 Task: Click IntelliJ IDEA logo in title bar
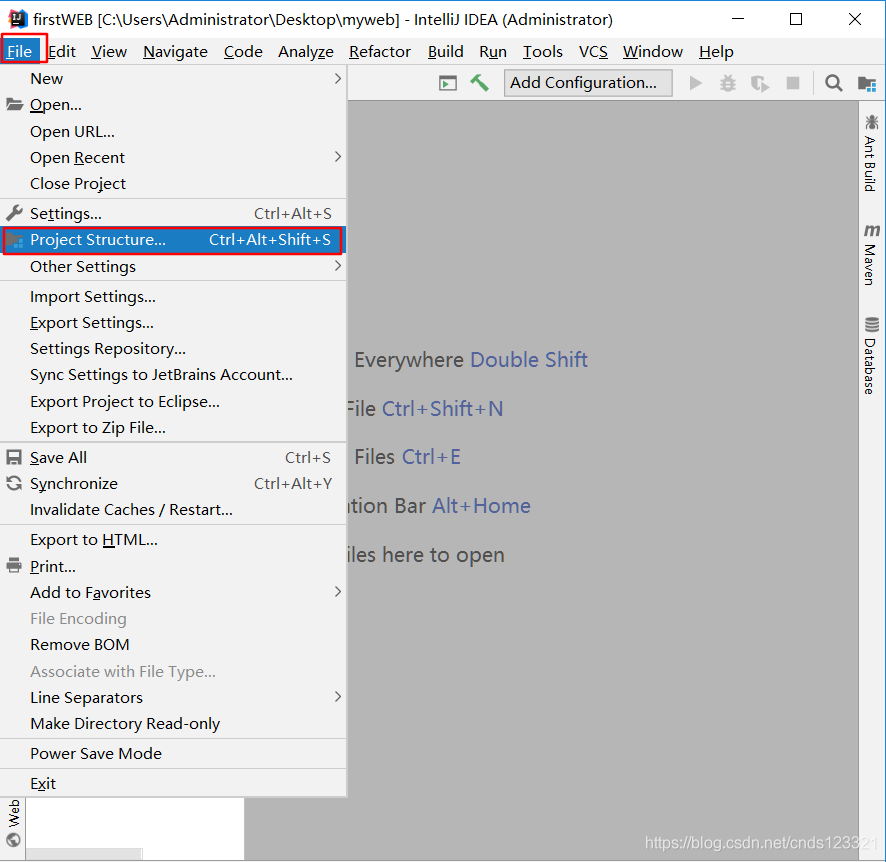[x=18, y=19]
